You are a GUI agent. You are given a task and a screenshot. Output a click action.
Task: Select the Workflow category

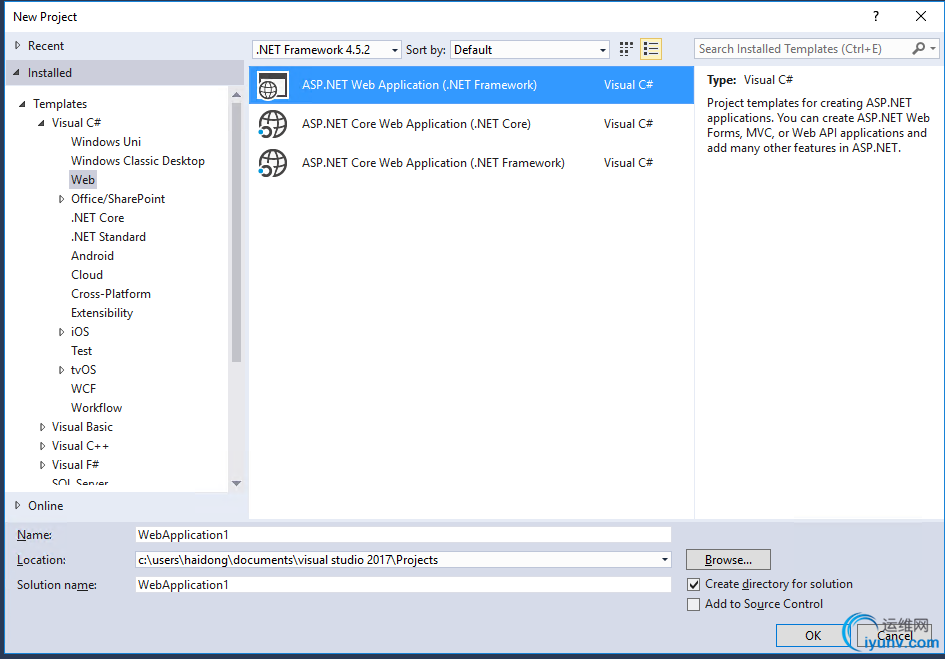[x=96, y=408]
